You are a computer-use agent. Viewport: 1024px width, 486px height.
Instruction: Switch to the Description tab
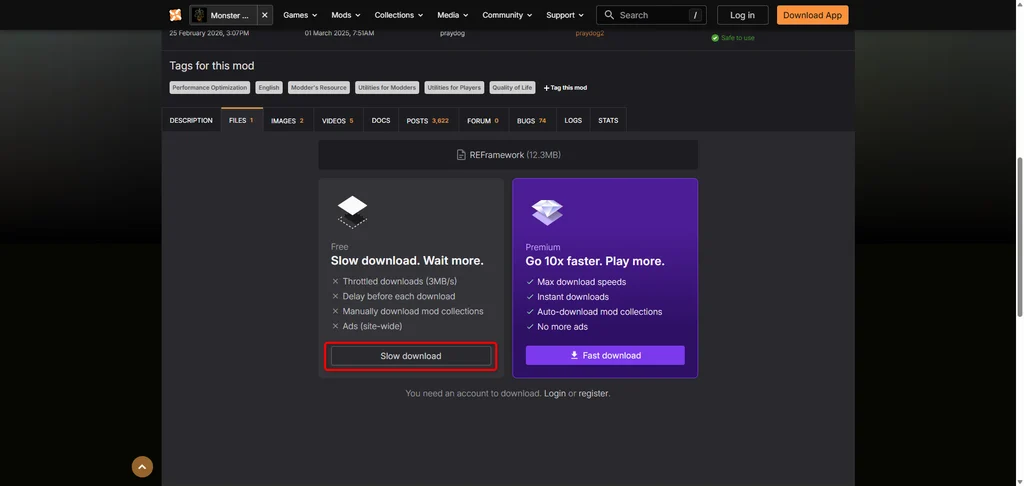[x=191, y=120]
